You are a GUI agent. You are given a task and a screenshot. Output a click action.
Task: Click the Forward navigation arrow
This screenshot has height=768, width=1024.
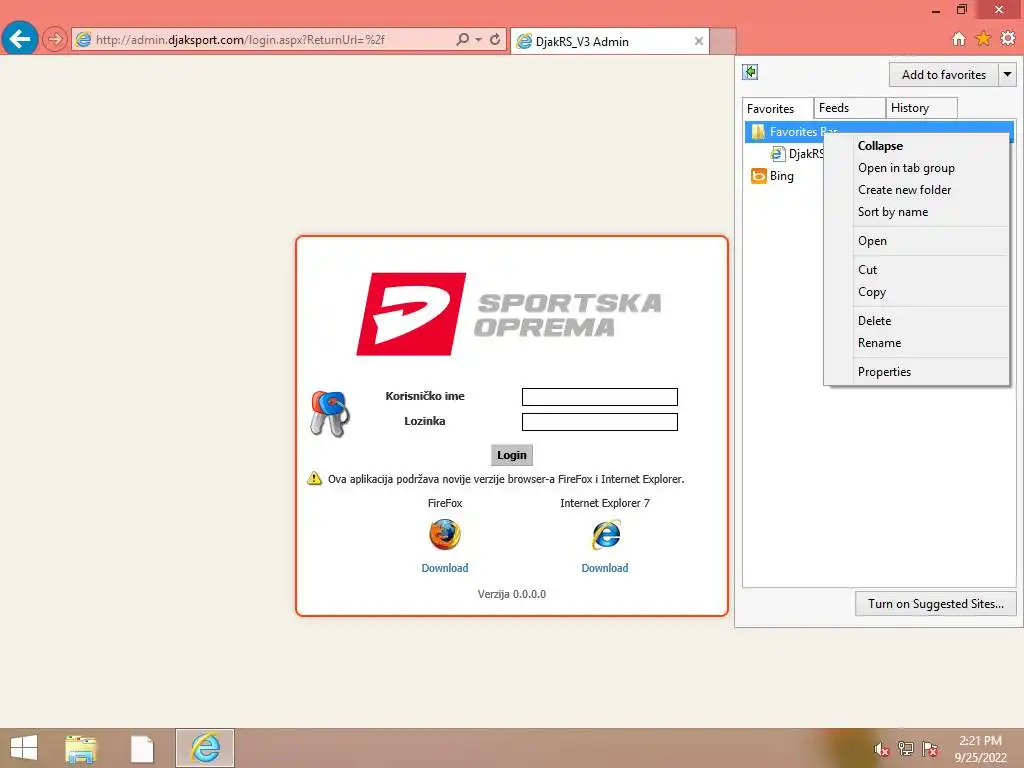point(55,39)
